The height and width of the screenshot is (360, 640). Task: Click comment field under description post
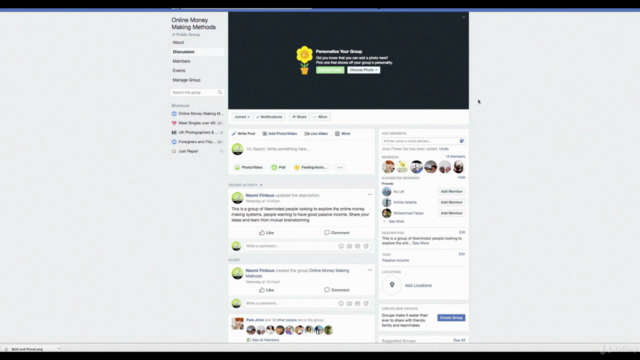click(x=291, y=246)
